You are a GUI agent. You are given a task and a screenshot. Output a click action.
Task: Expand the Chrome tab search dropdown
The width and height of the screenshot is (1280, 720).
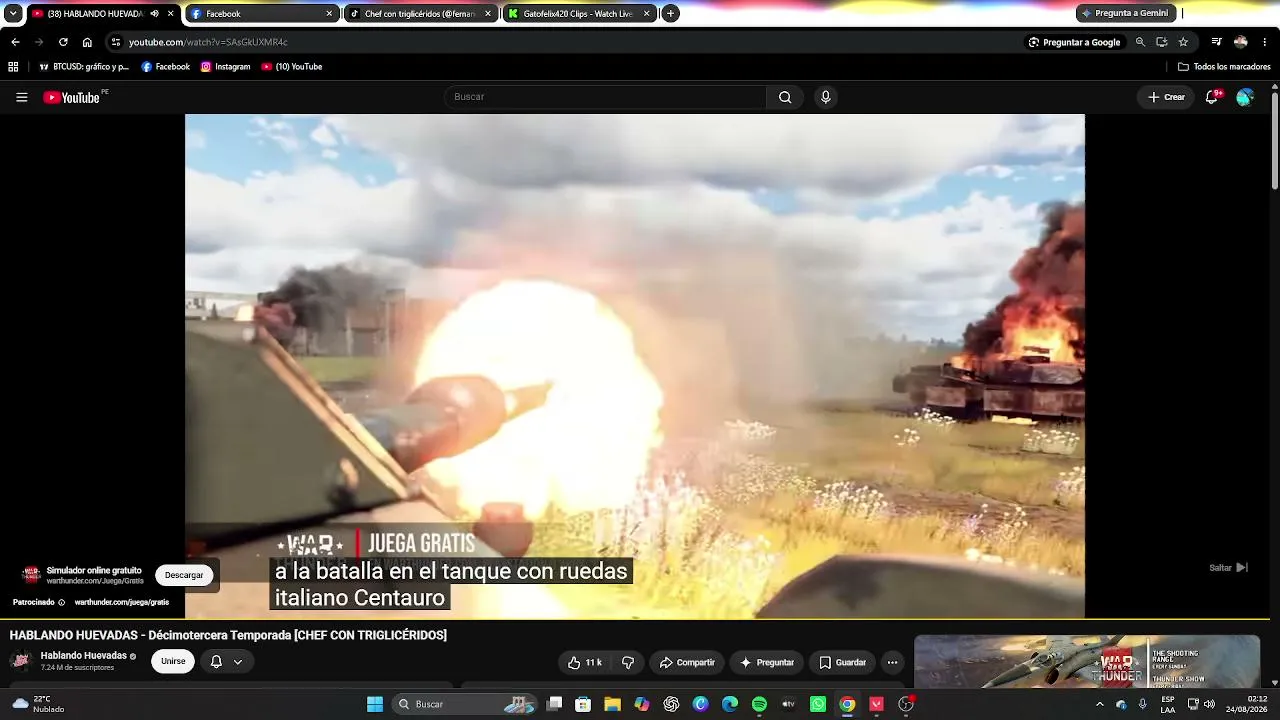pos(13,14)
